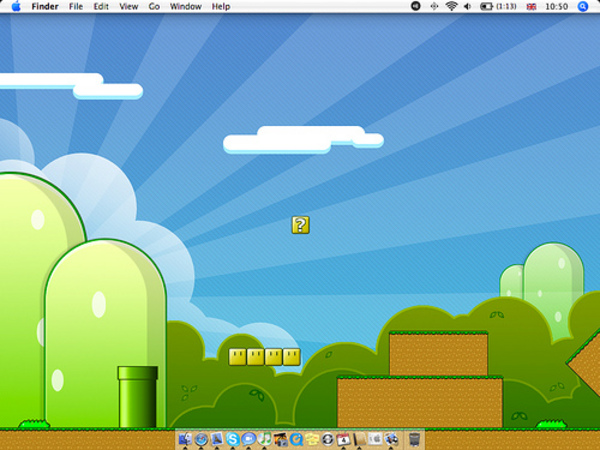Click the grey diamond-shaped status icon in the menu bar

tap(434, 6)
